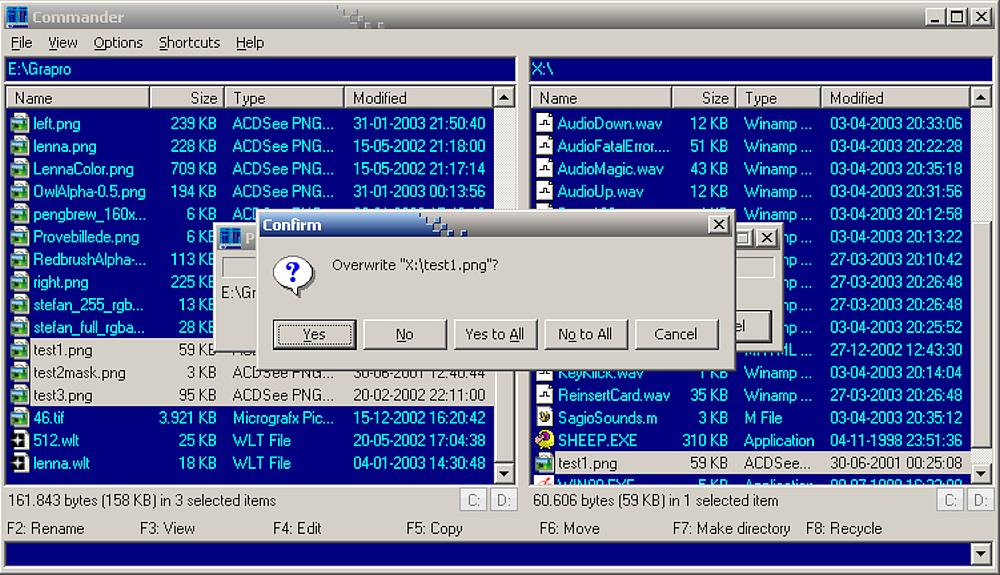Click the test3.png file icon

[x=20, y=395]
